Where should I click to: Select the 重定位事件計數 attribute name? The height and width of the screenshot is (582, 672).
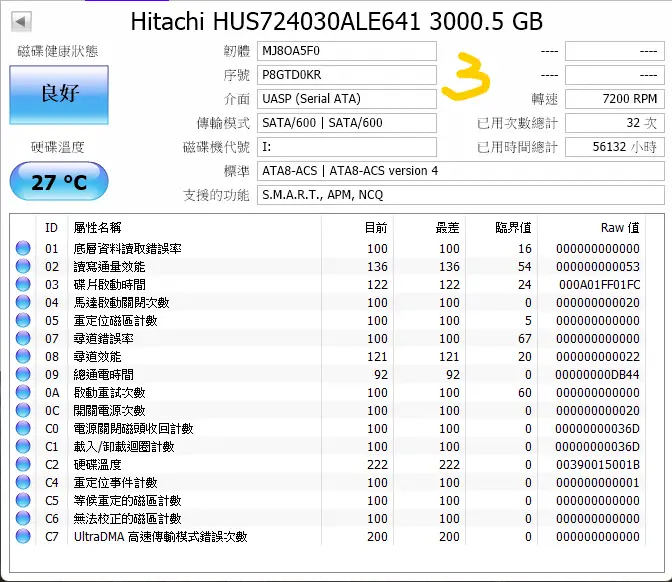pyautogui.click(x=115, y=483)
